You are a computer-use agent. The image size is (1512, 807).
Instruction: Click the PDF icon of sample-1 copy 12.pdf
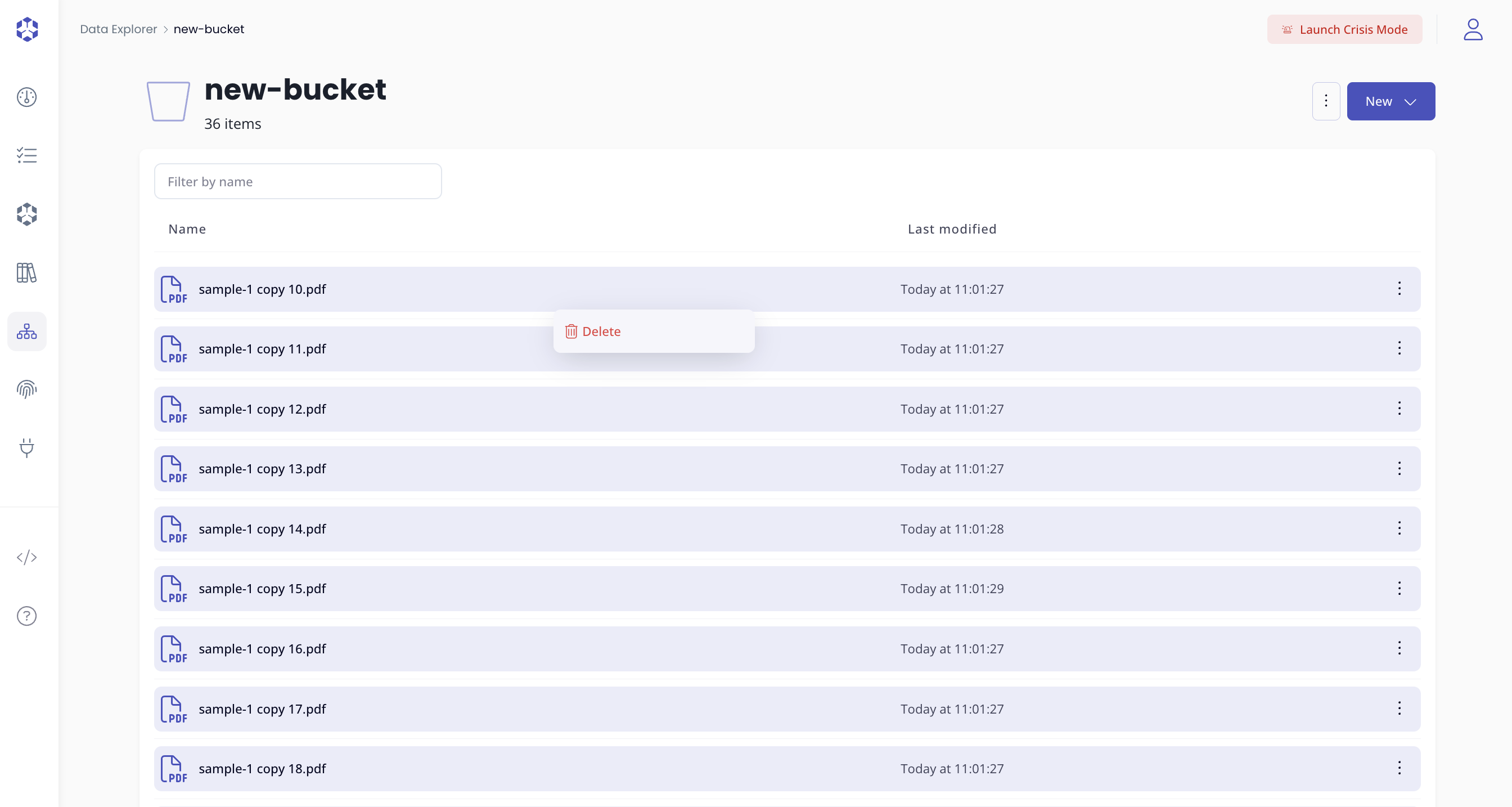(173, 409)
